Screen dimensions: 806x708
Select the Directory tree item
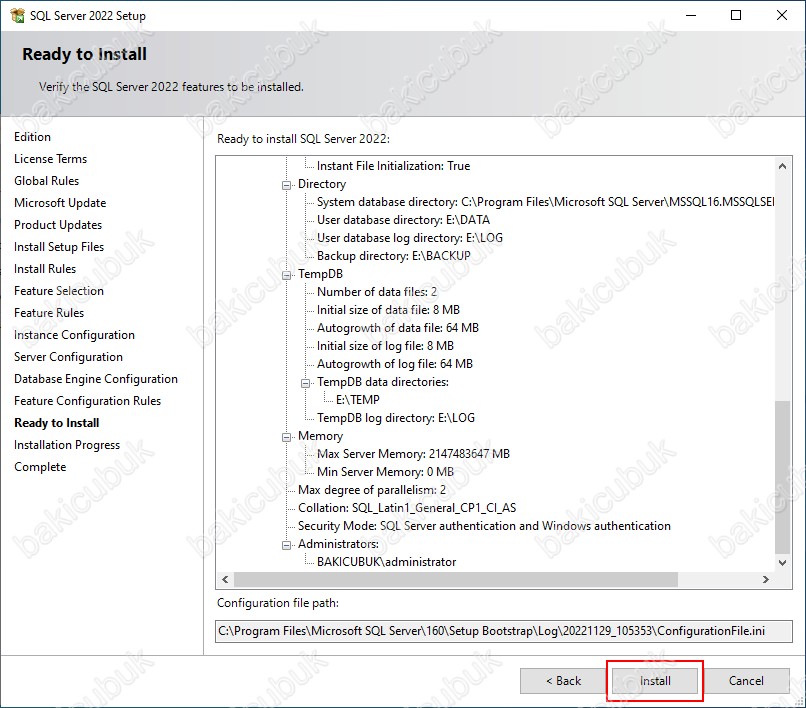pyautogui.click(x=322, y=184)
